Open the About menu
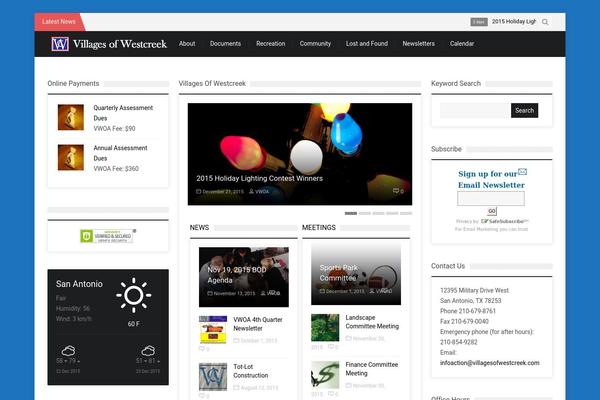 coord(187,44)
